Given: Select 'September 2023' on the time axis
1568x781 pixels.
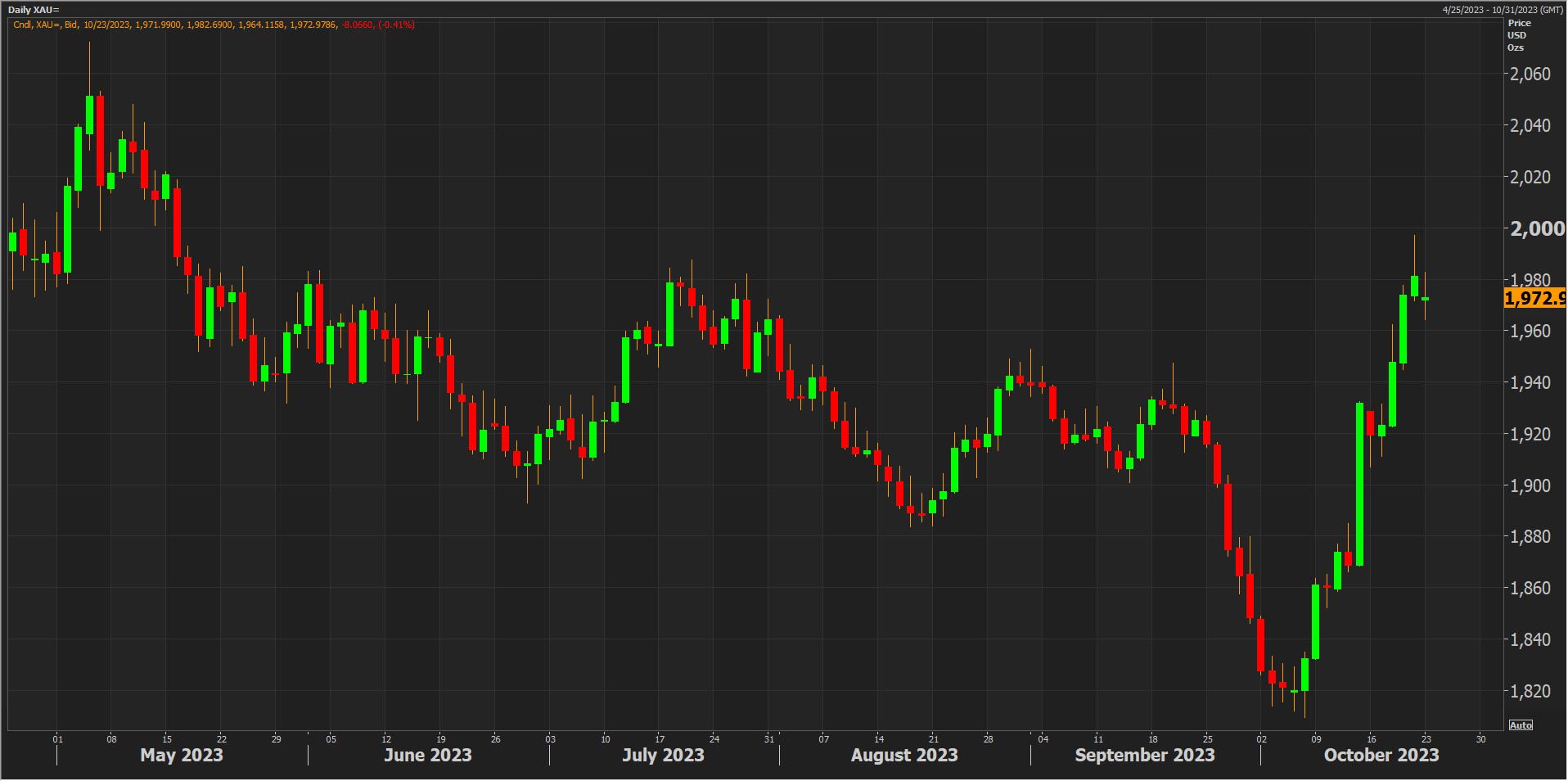Looking at the screenshot, I should 1145,755.
